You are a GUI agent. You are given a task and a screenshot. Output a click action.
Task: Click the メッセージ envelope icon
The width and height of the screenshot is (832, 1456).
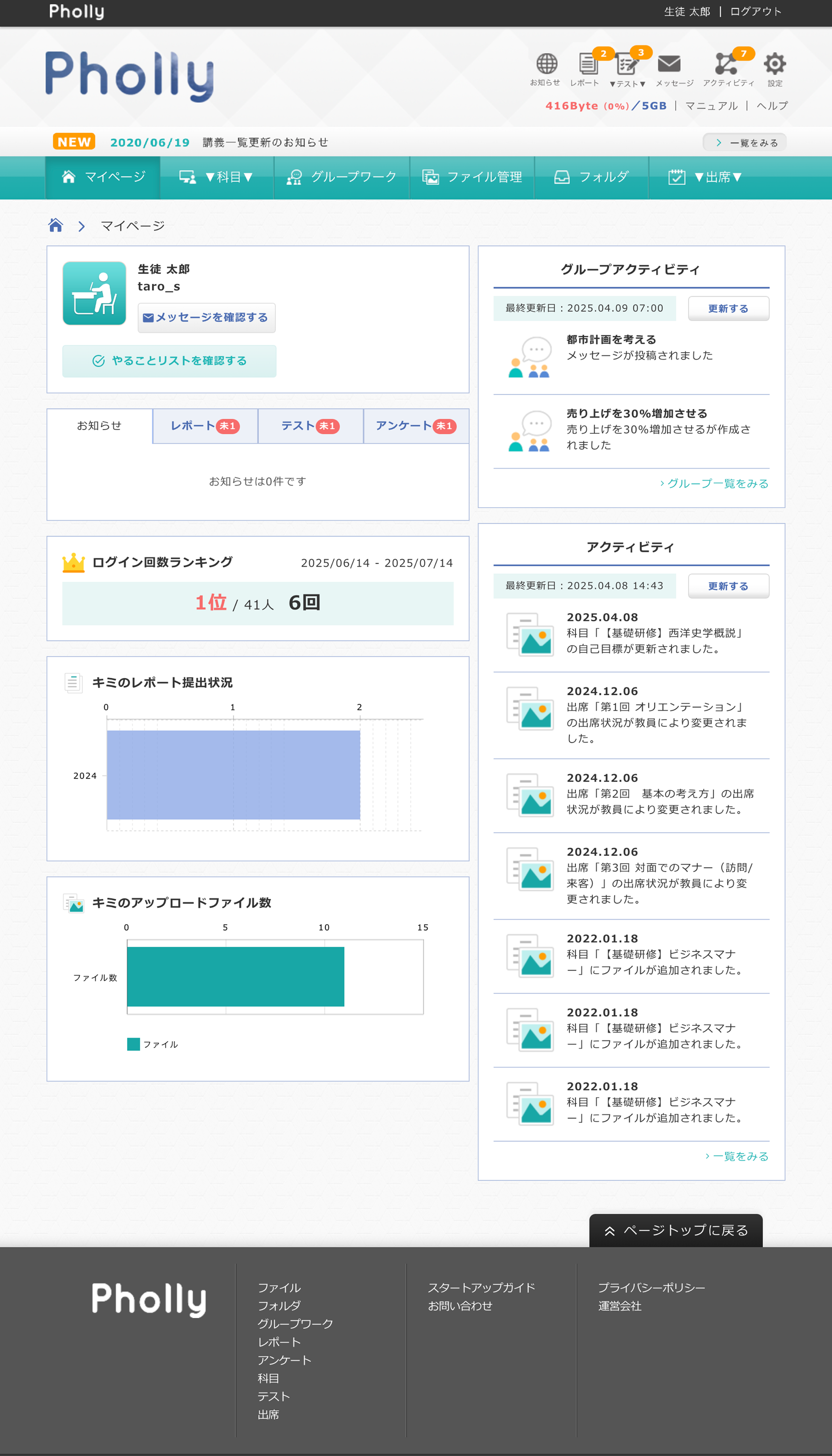(x=668, y=64)
